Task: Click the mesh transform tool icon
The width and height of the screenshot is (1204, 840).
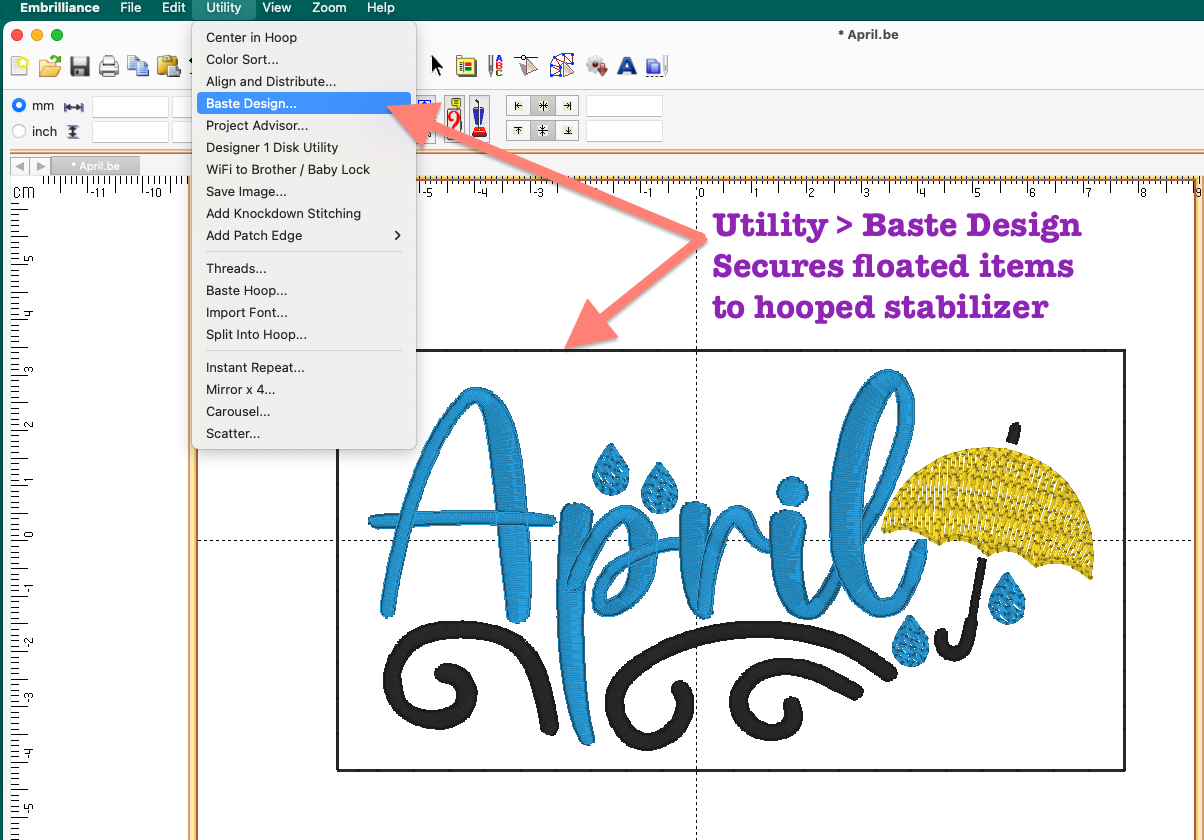Action: 562,64
